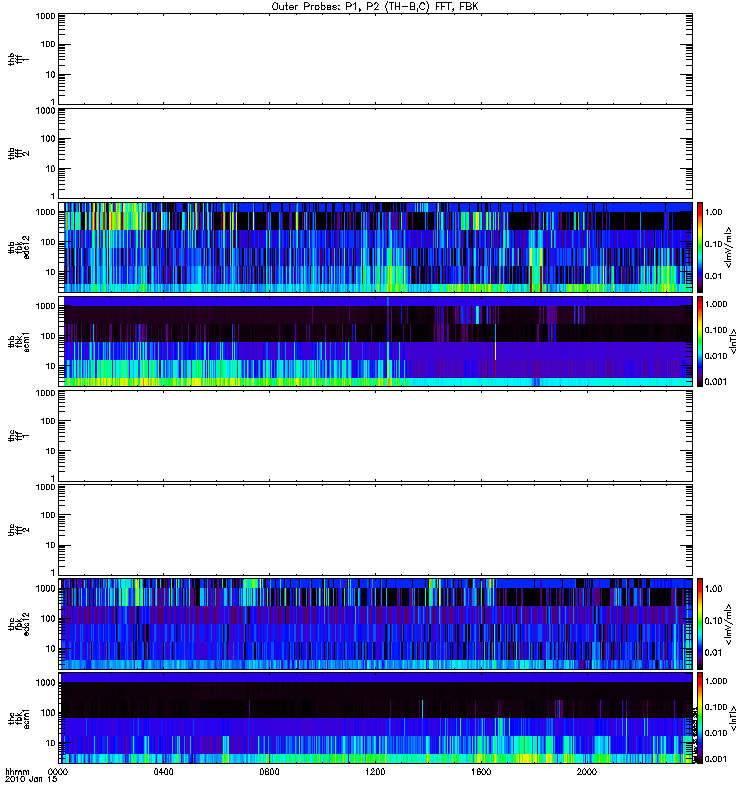
Task: Click the empty second thc fft panel
Action: point(375,530)
